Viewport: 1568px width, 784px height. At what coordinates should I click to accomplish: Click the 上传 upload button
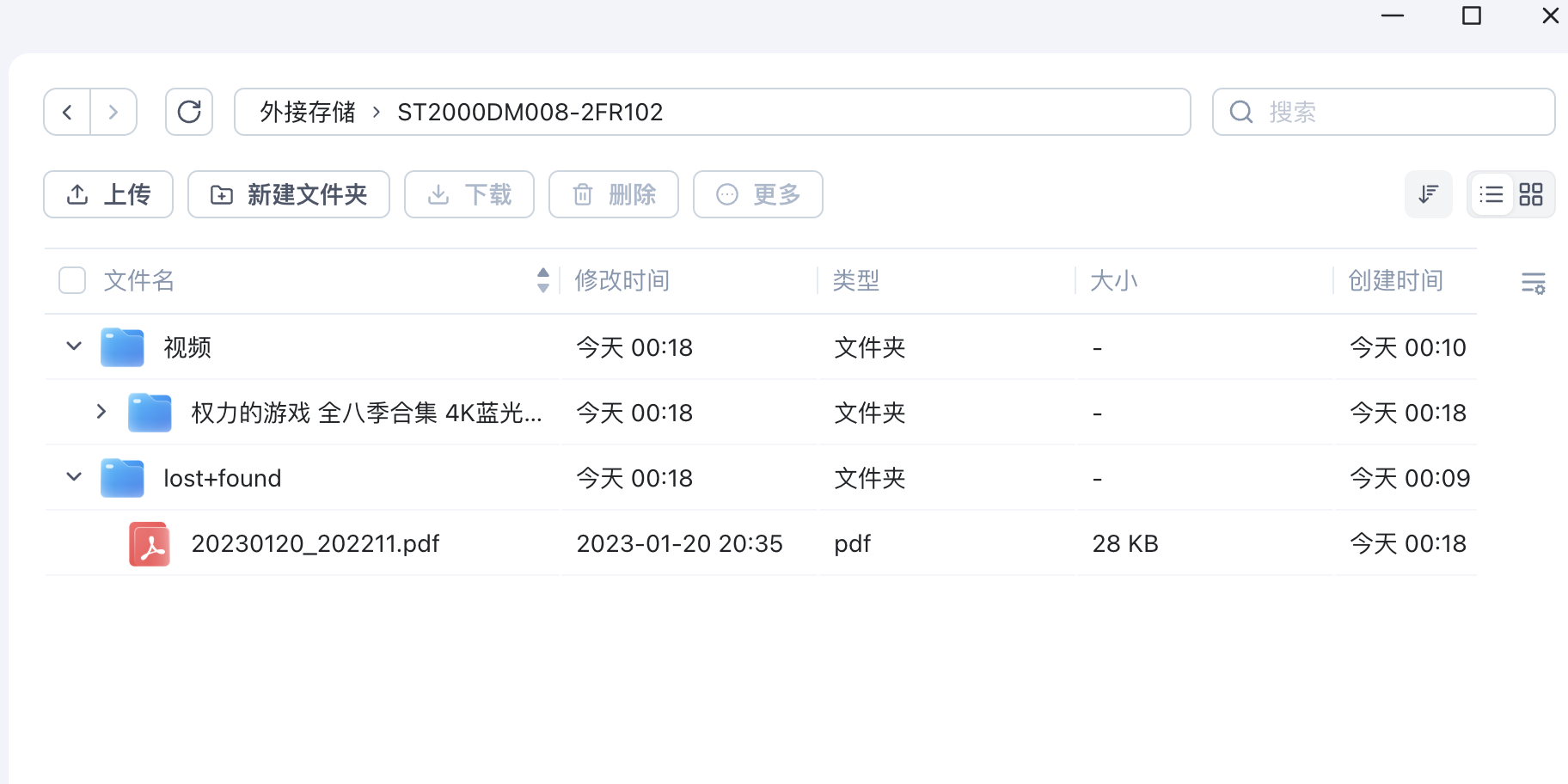click(x=108, y=194)
